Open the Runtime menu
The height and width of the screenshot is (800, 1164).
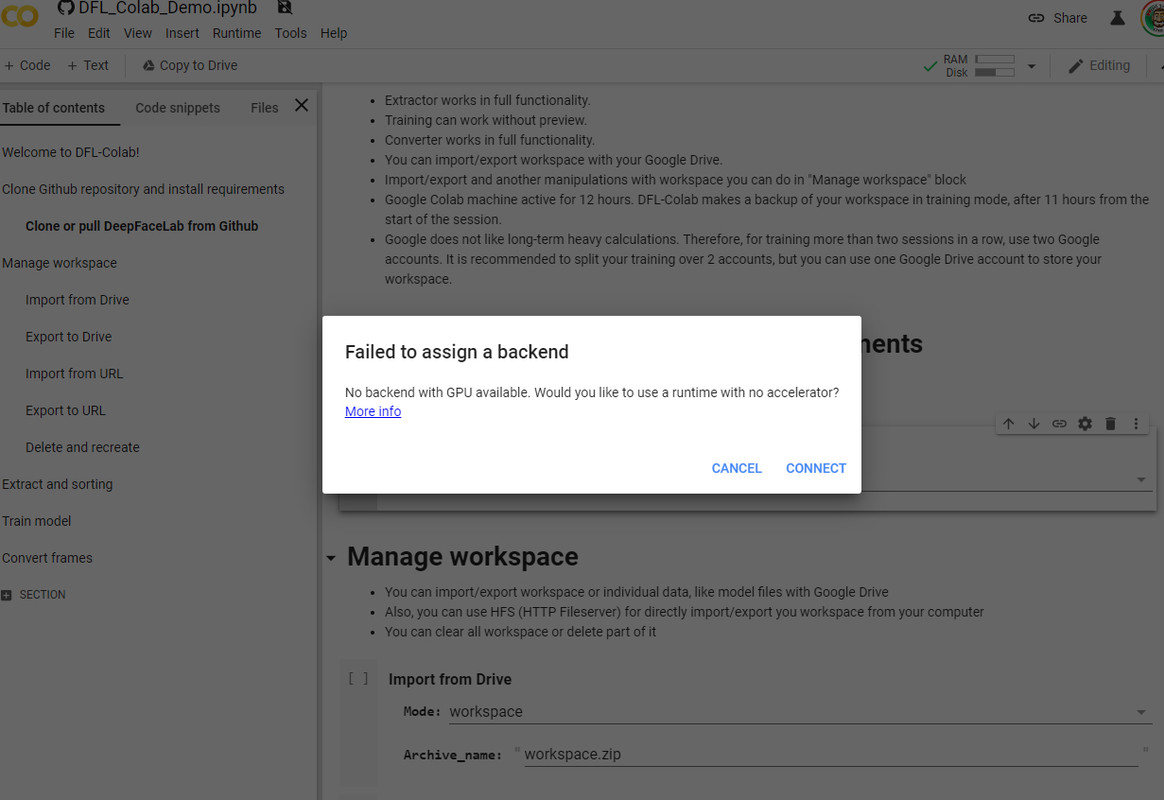(x=237, y=33)
